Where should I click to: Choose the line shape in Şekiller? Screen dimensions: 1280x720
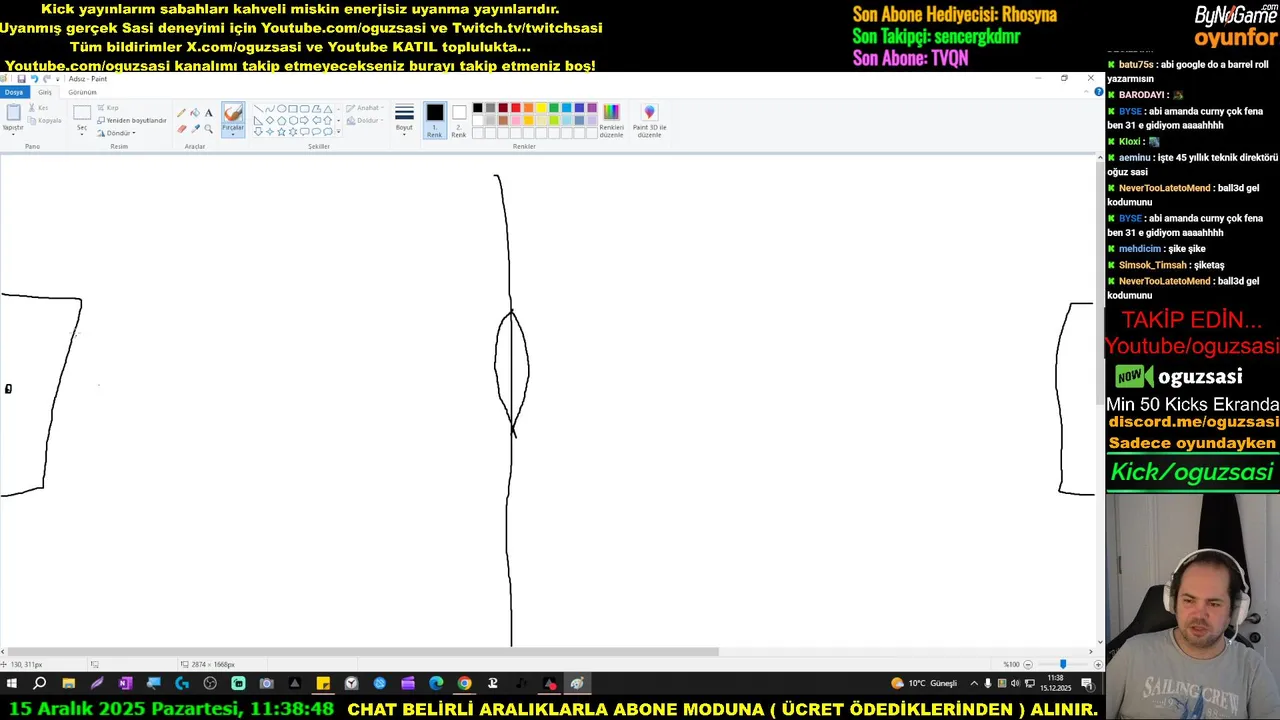tap(258, 109)
